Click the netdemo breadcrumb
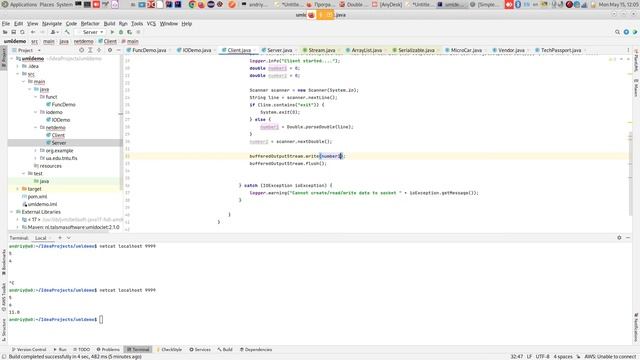The image size is (640, 360). (x=83, y=41)
